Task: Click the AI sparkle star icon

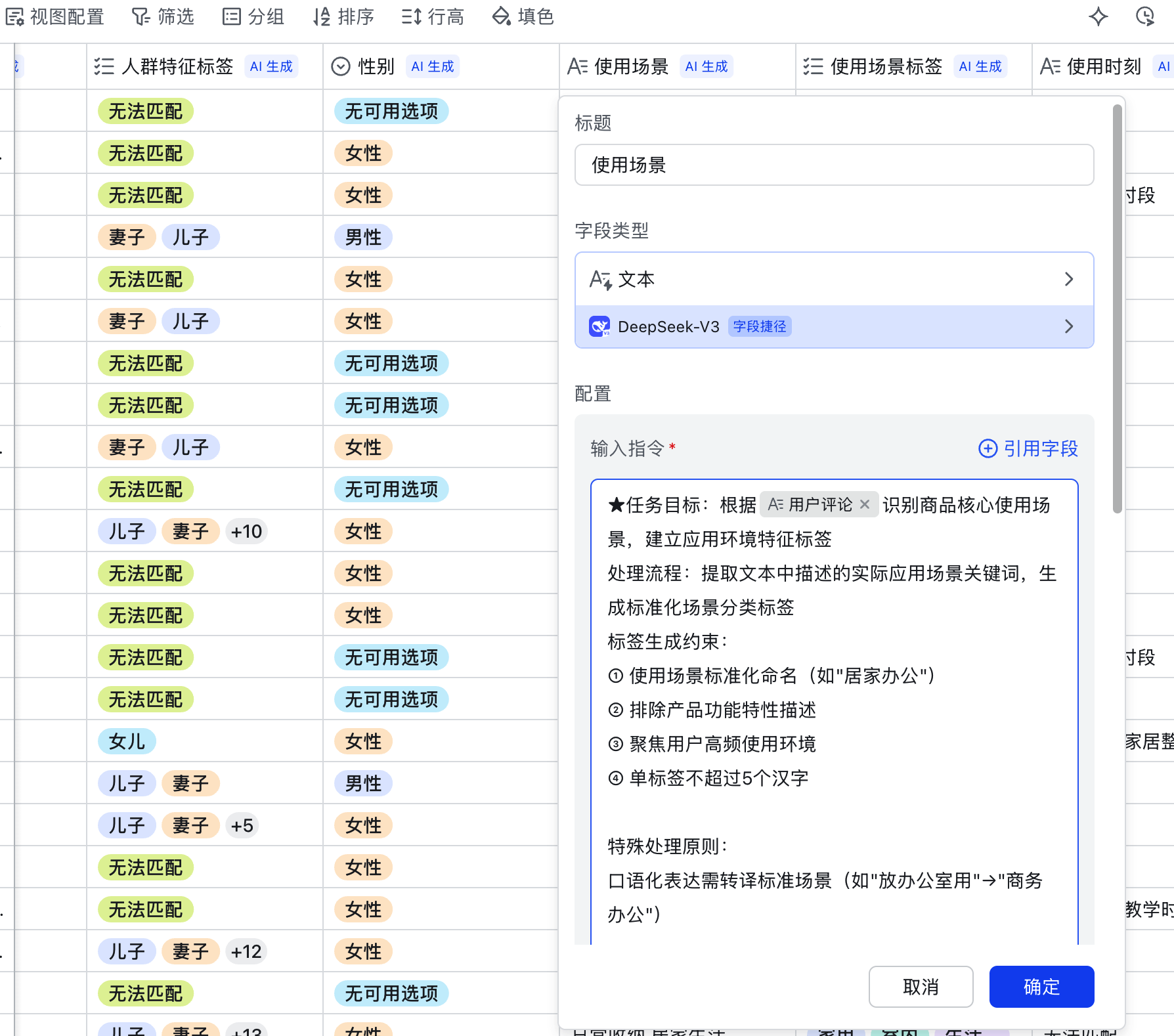Action: coord(1098,16)
